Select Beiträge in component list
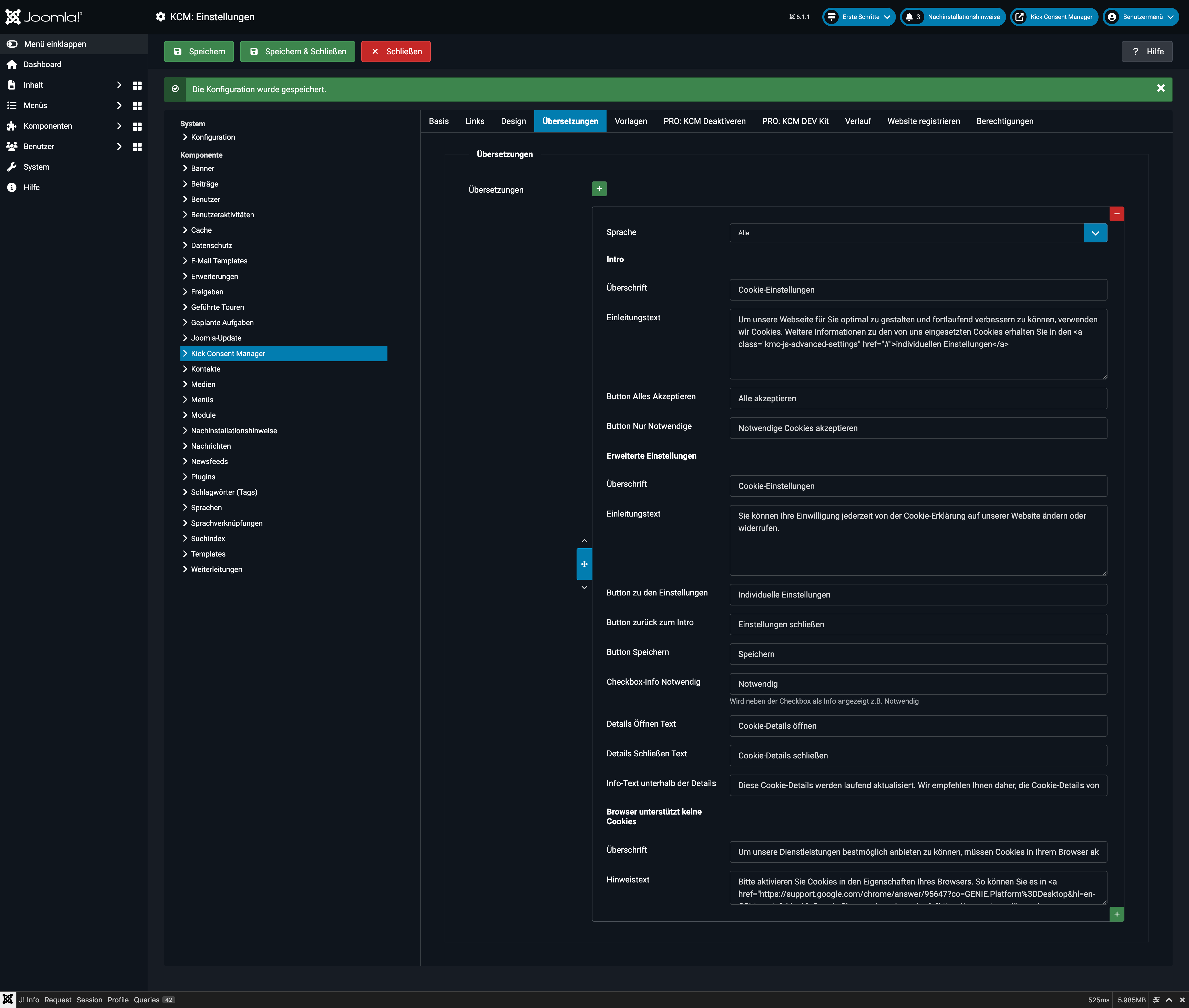The height and width of the screenshot is (1008, 1189). [204, 184]
